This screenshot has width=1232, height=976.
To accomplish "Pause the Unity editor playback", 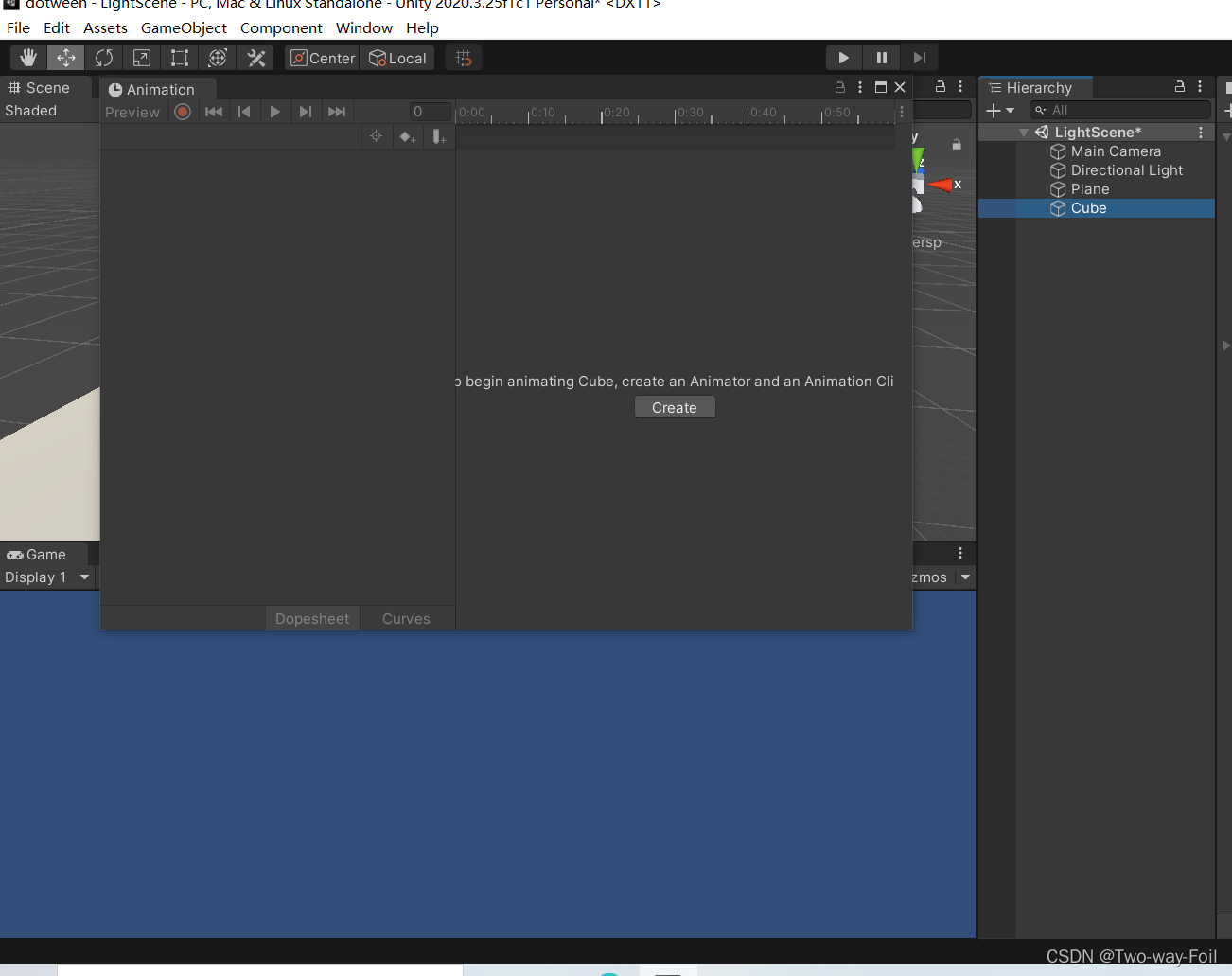I will click(882, 58).
